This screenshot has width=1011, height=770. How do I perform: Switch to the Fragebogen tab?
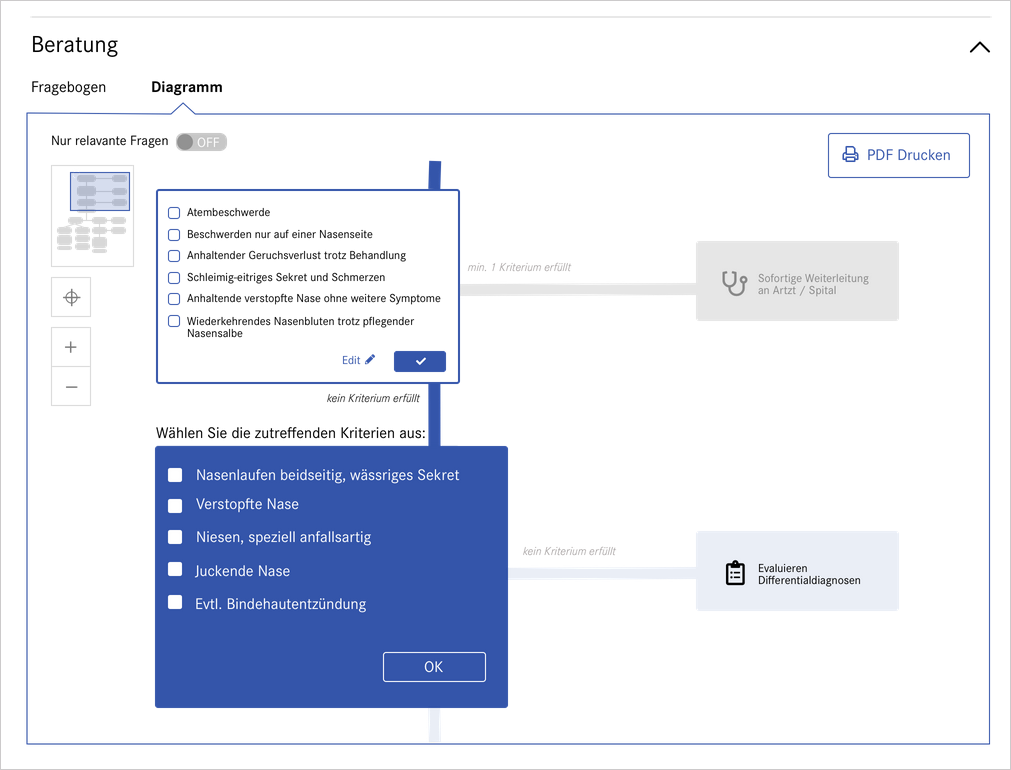point(68,87)
